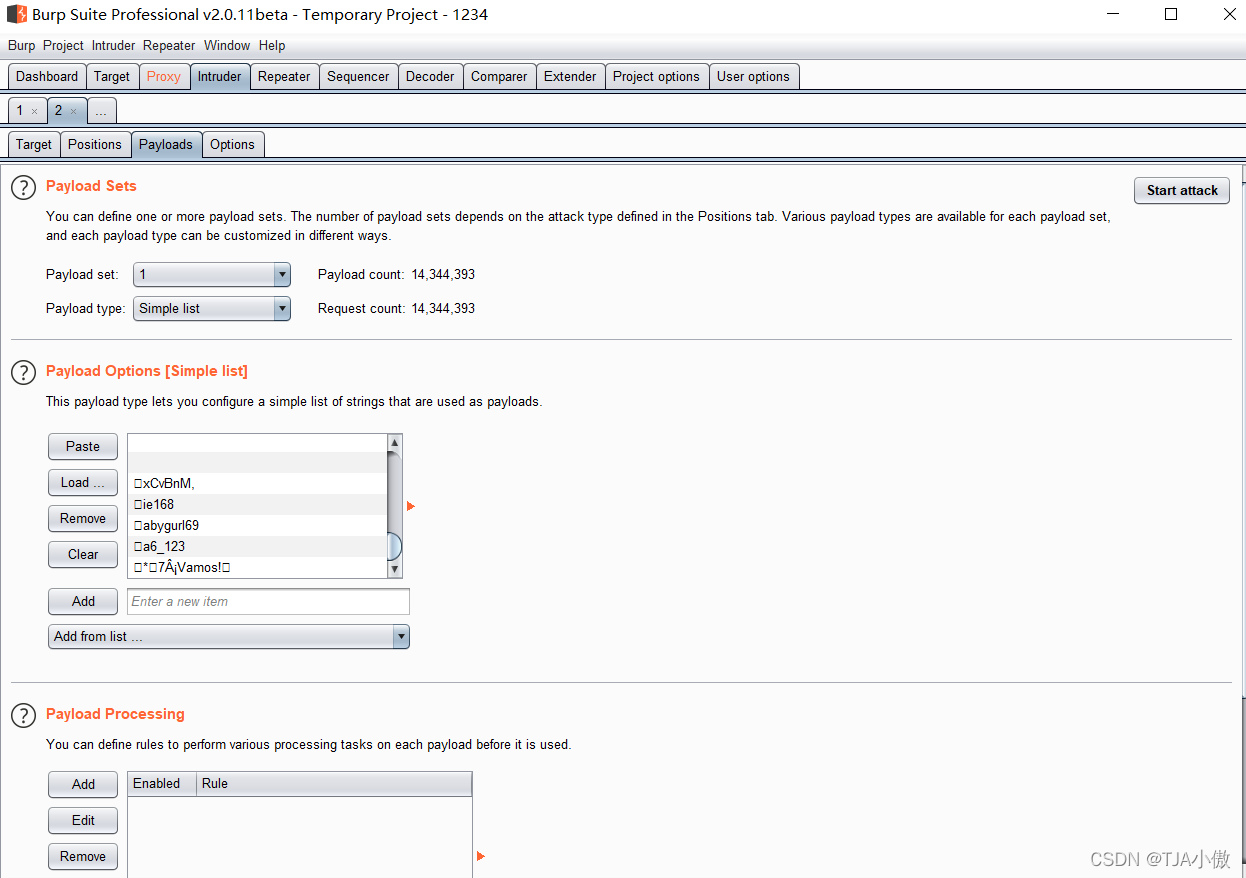Switch to the Dashboard tab
1246x878 pixels.
(47, 76)
